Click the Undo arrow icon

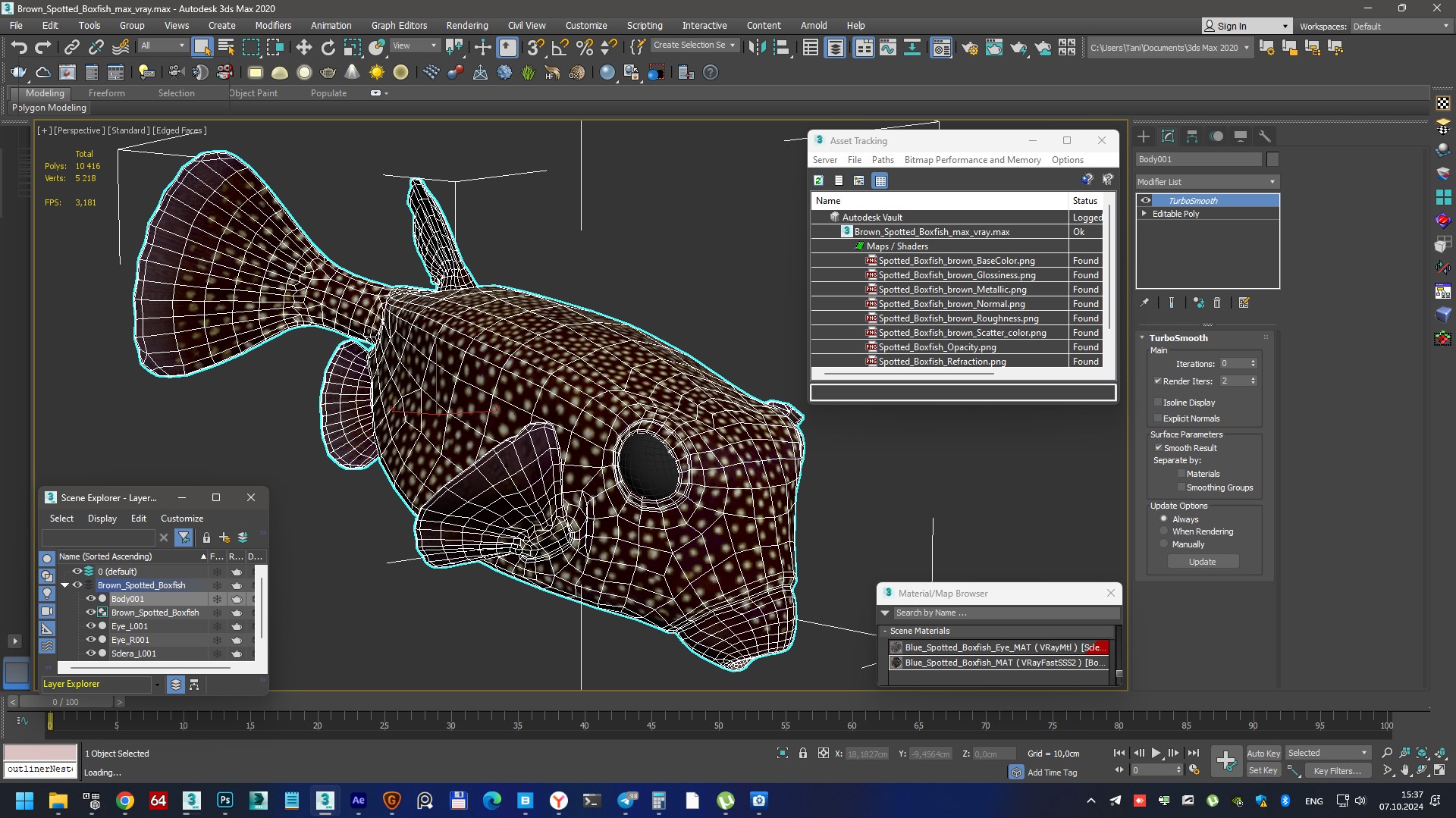coord(19,47)
